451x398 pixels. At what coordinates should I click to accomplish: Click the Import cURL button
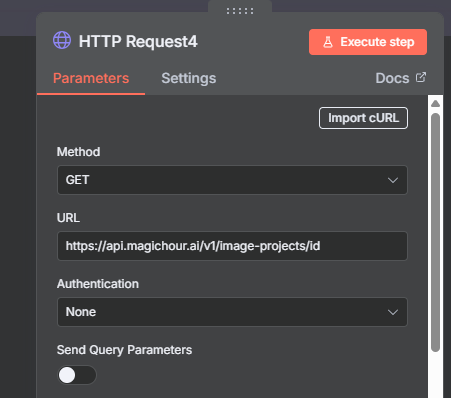tap(363, 118)
